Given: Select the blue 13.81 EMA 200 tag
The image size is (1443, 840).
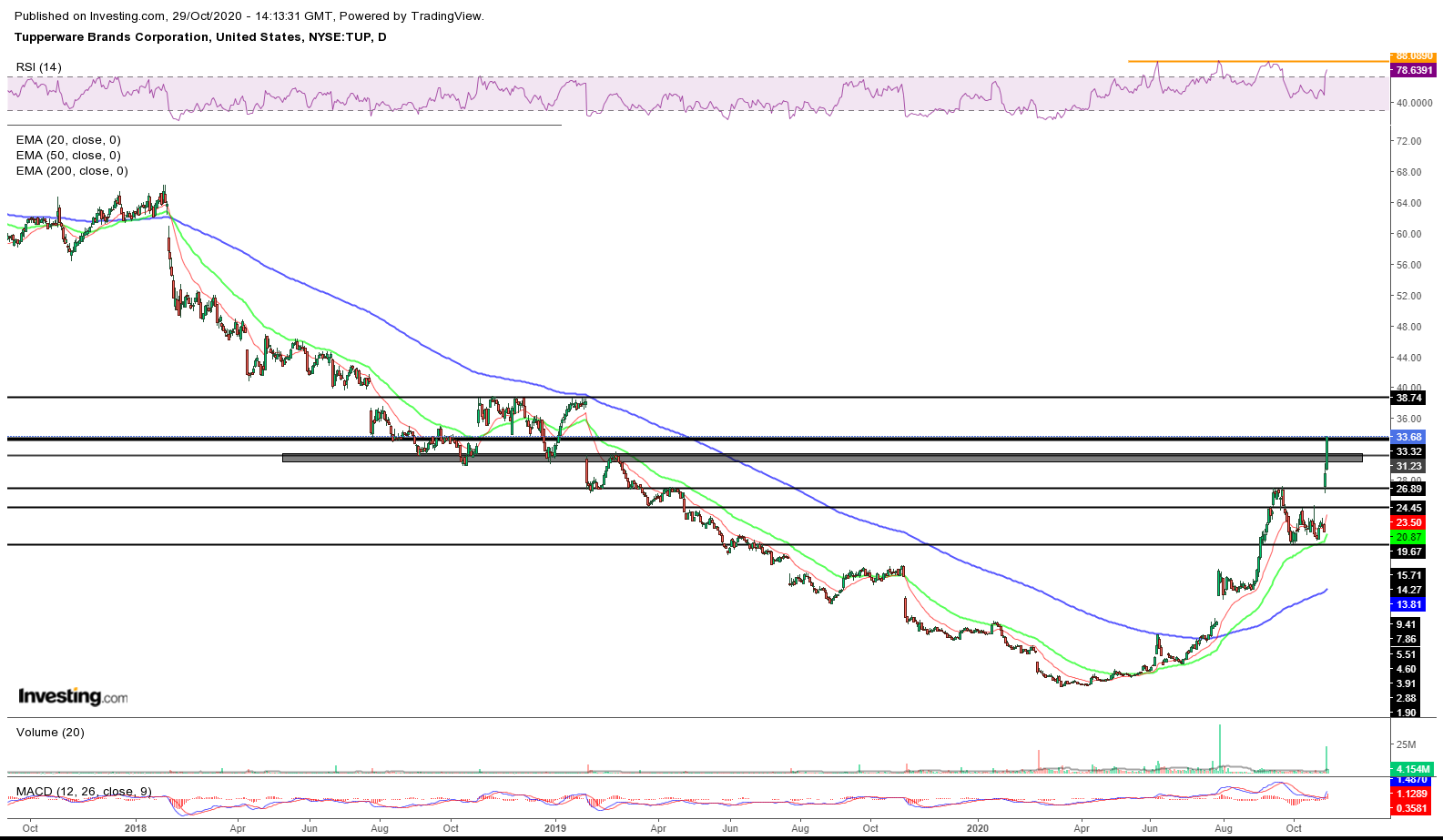Looking at the screenshot, I should [x=1408, y=604].
